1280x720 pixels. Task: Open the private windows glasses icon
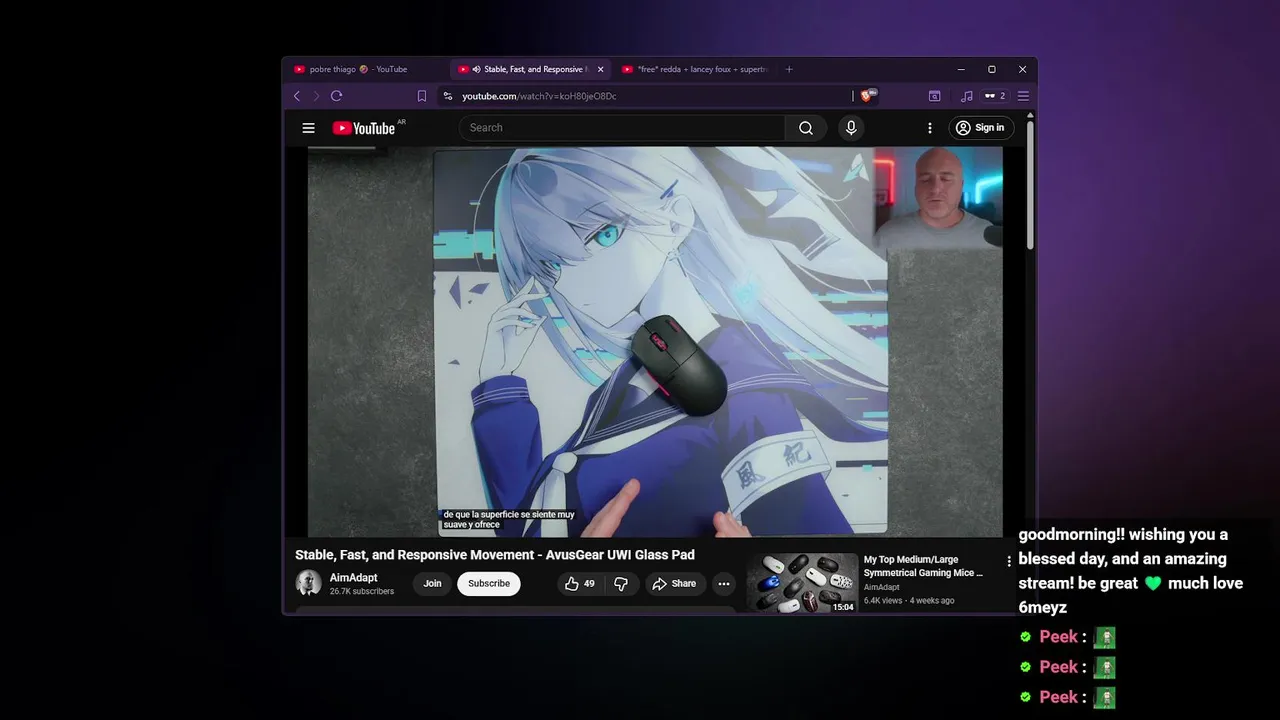point(994,96)
